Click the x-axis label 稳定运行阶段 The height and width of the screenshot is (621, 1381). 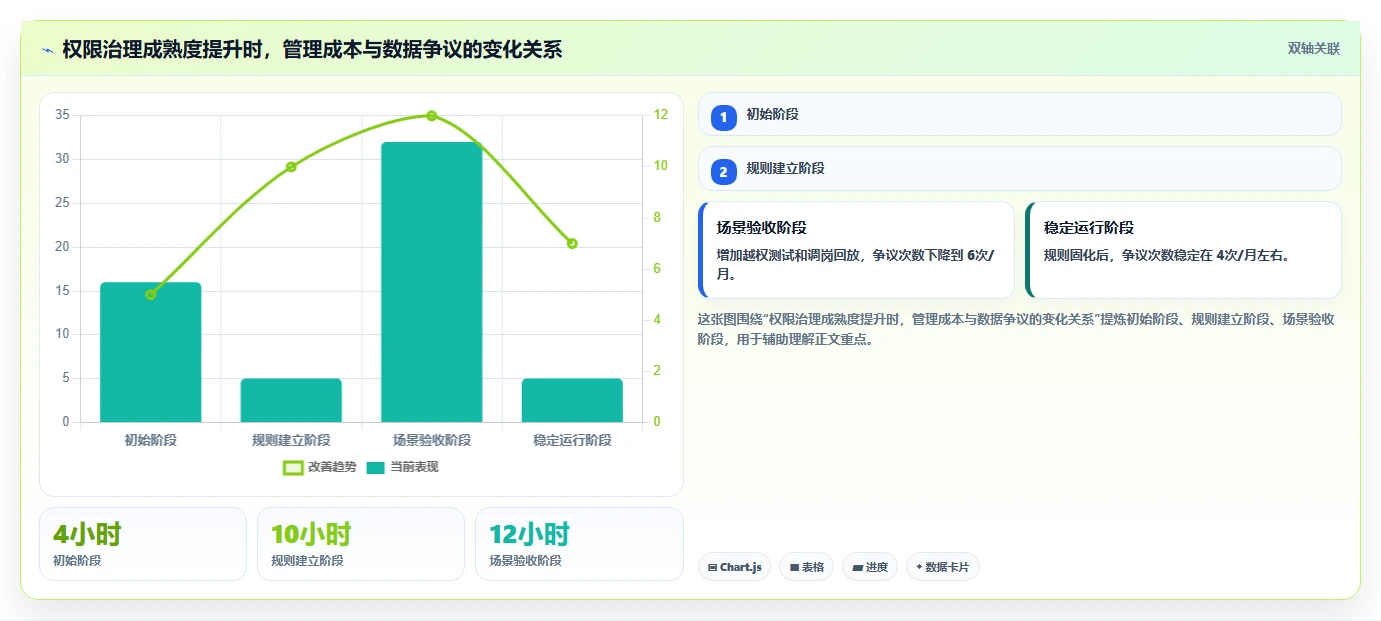(572, 440)
